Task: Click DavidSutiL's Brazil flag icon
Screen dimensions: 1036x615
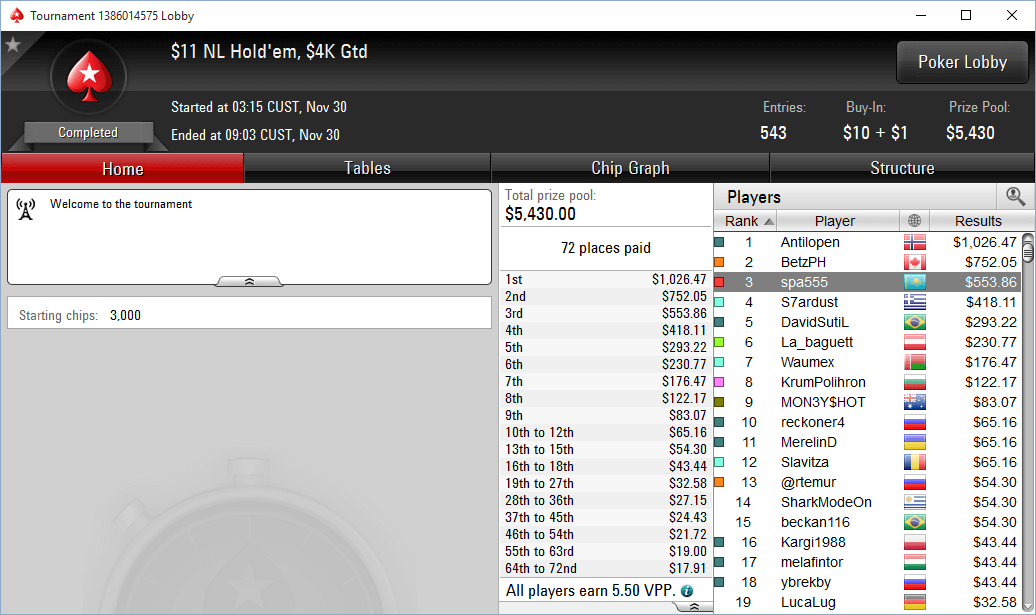Action: tap(914, 322)
